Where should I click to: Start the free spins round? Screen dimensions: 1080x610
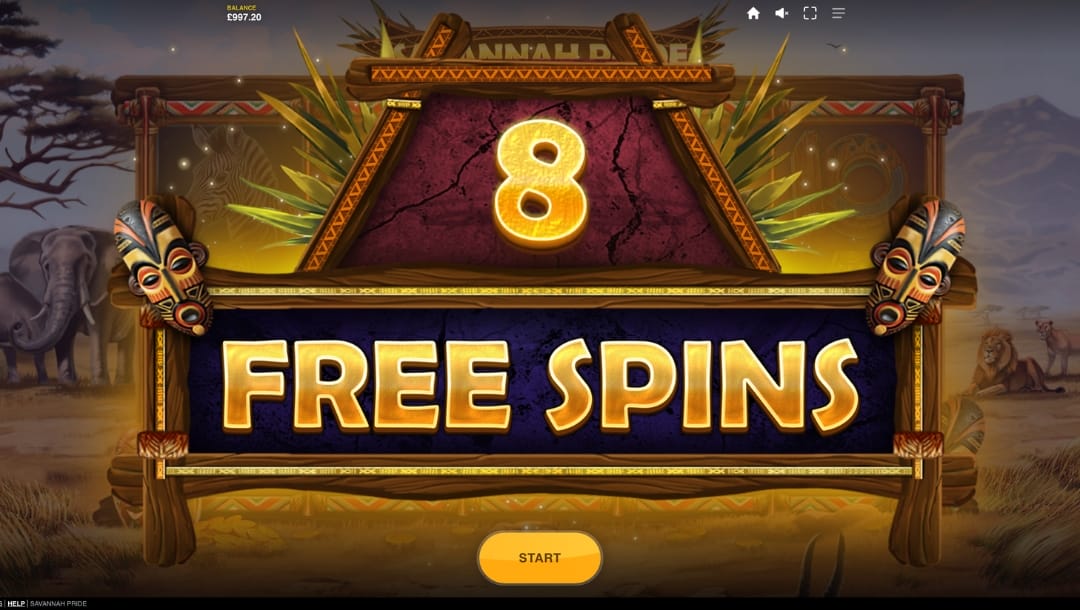tap(539, 558)
